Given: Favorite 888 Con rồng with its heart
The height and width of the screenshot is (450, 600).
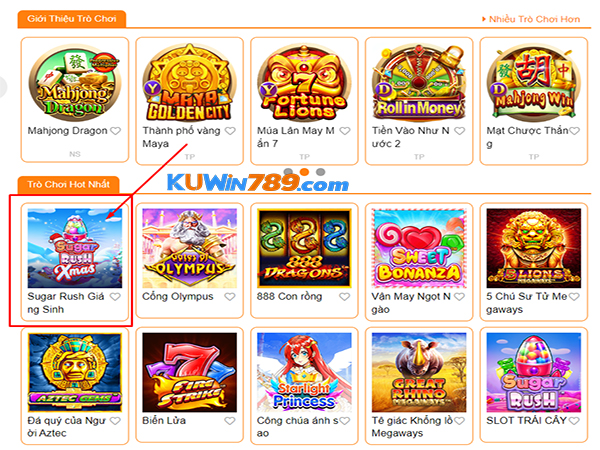Looking at the screenshot, I should click(x=345, y=297).
